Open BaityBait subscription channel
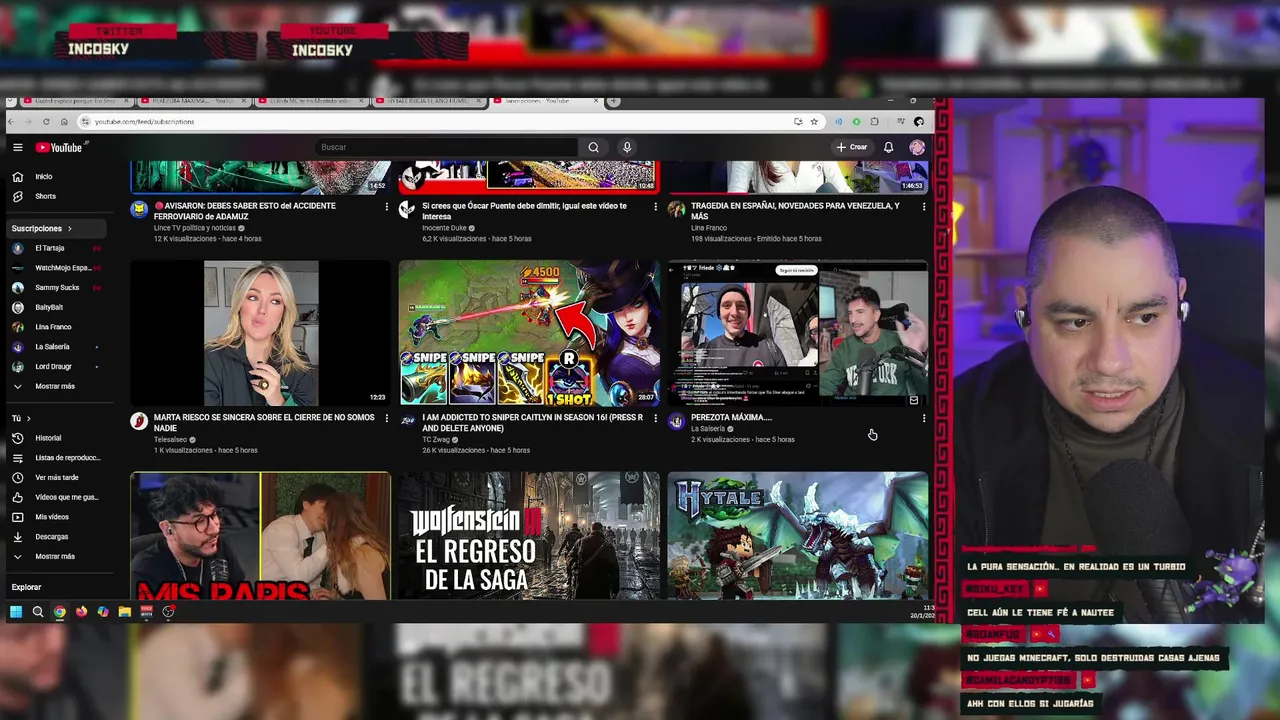Screen dimensions: 1280x720 [58, 307]
